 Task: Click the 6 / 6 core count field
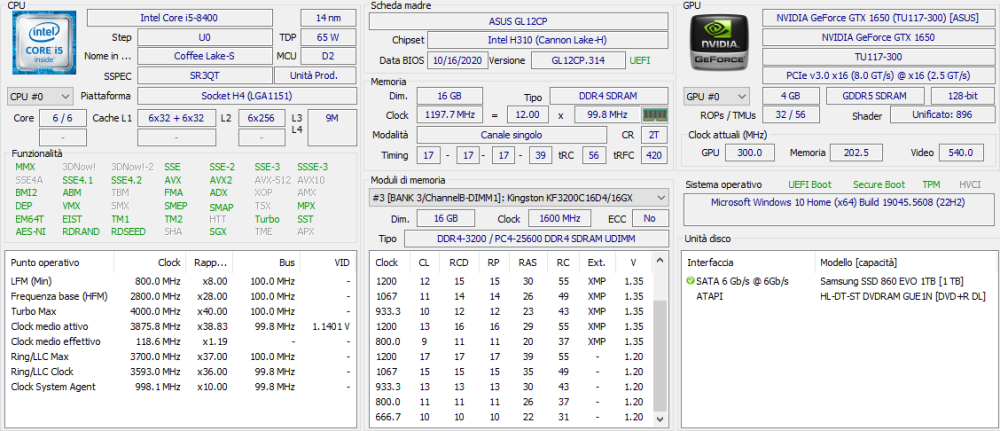click(x=63, y=118)
